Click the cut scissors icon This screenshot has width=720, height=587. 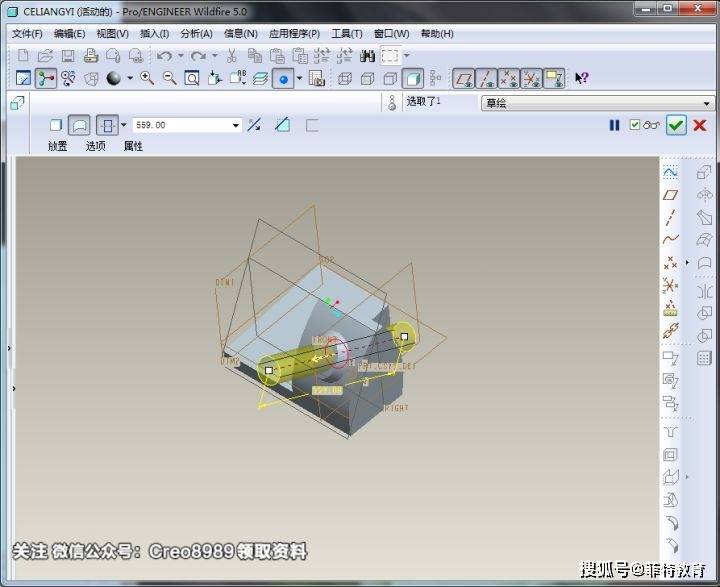click(x=231, y=56)
